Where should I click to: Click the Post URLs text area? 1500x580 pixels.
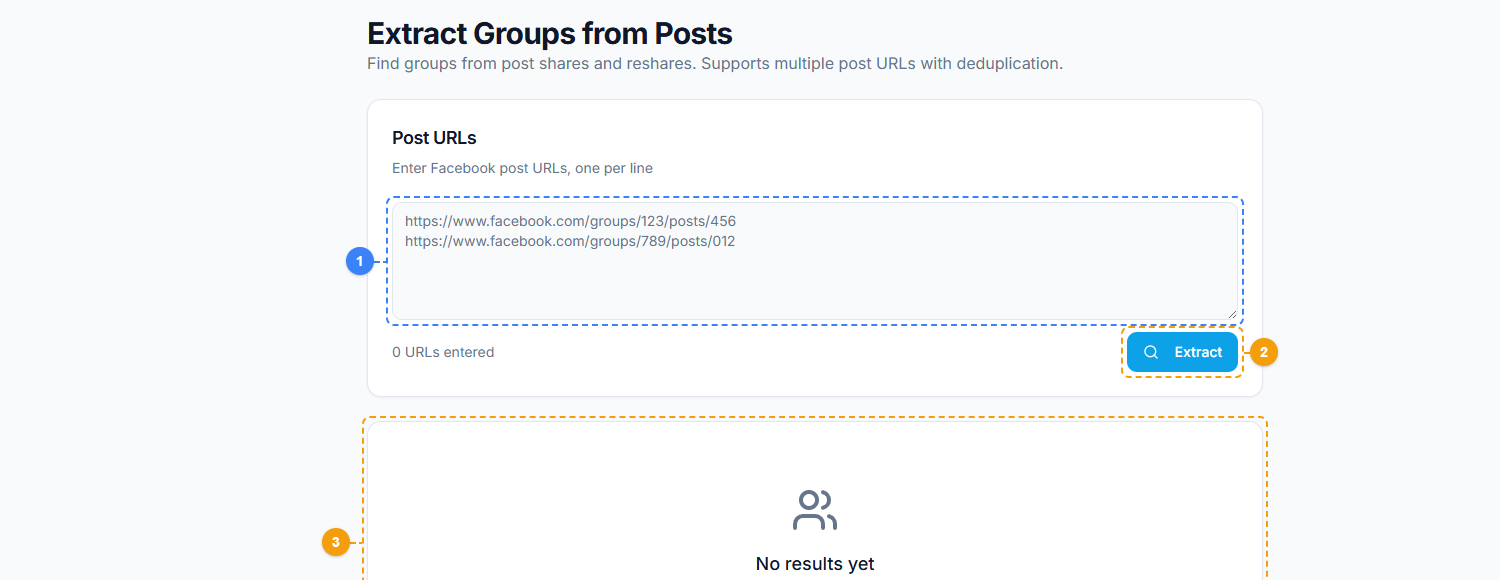815,261
